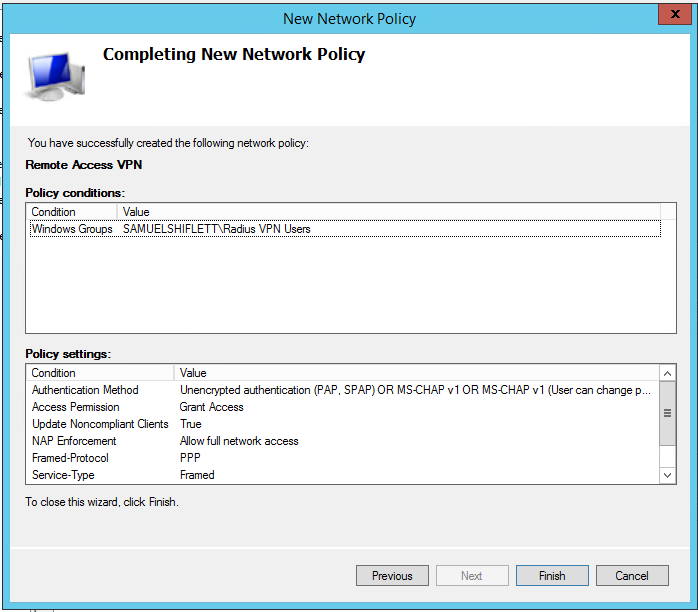Select the Update Noncompliant Clients row
This screenshot has width=698, height=612.
point(343,424)
